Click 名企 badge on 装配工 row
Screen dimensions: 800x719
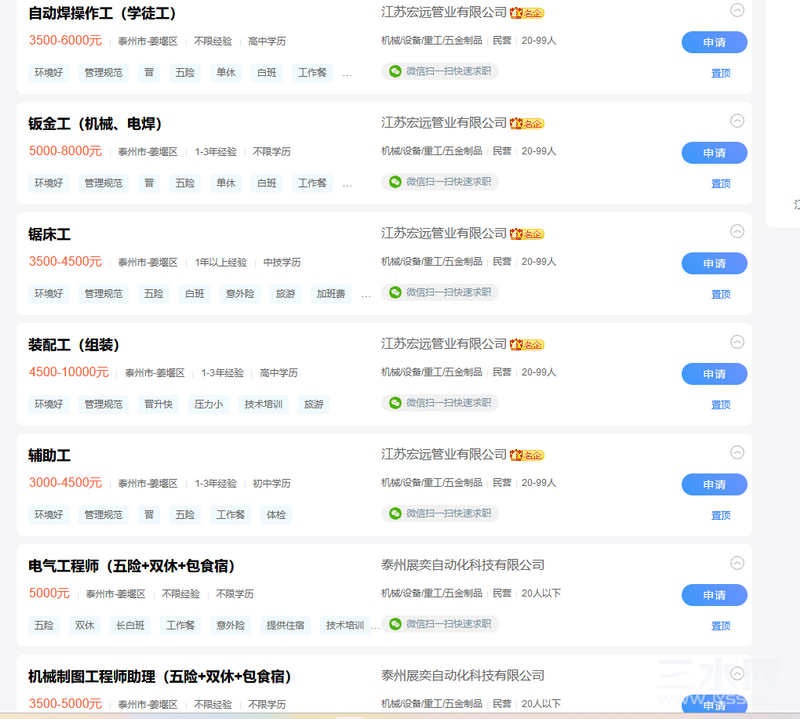tap(527, 344)
